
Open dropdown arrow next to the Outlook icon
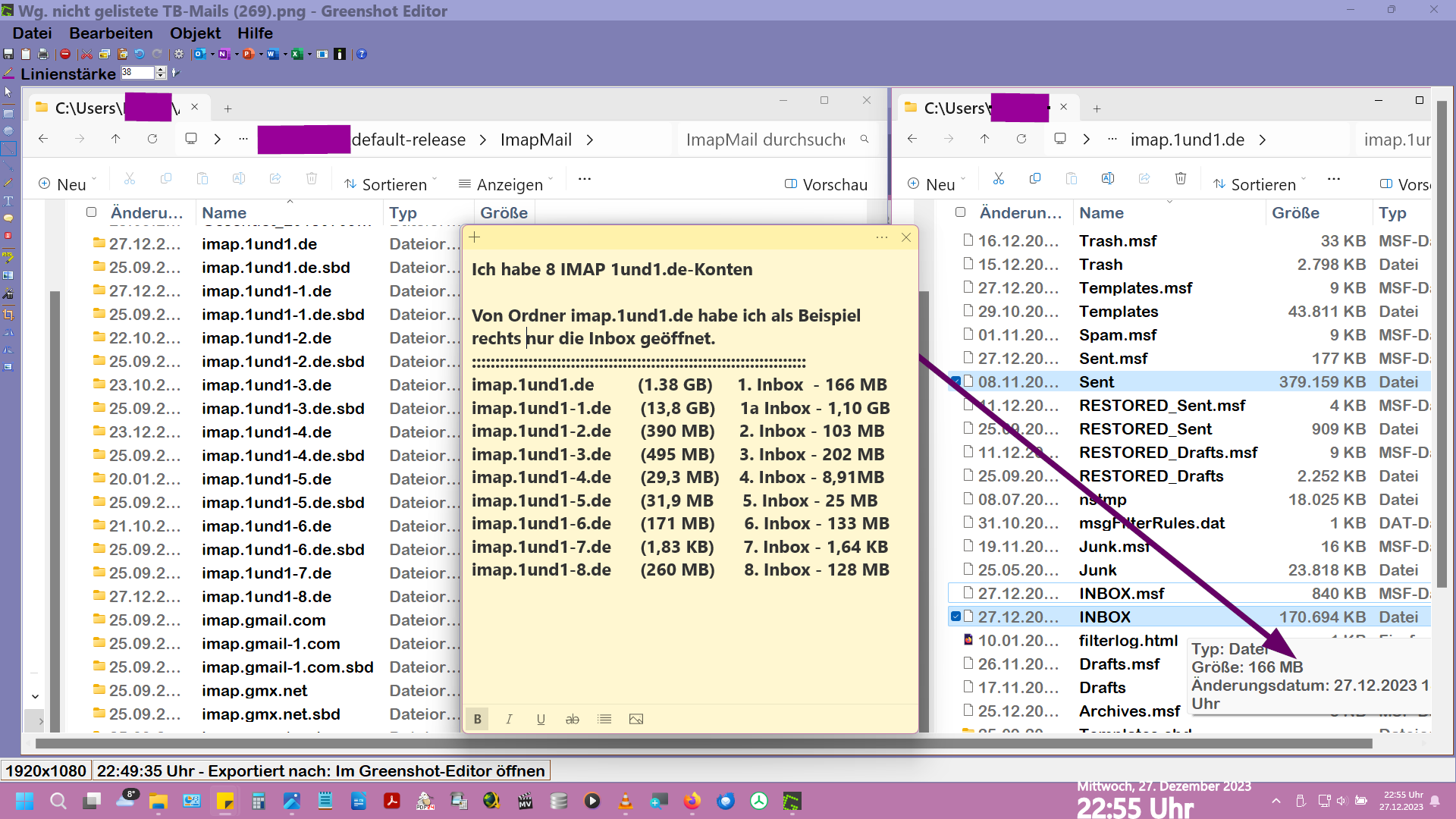212,54
